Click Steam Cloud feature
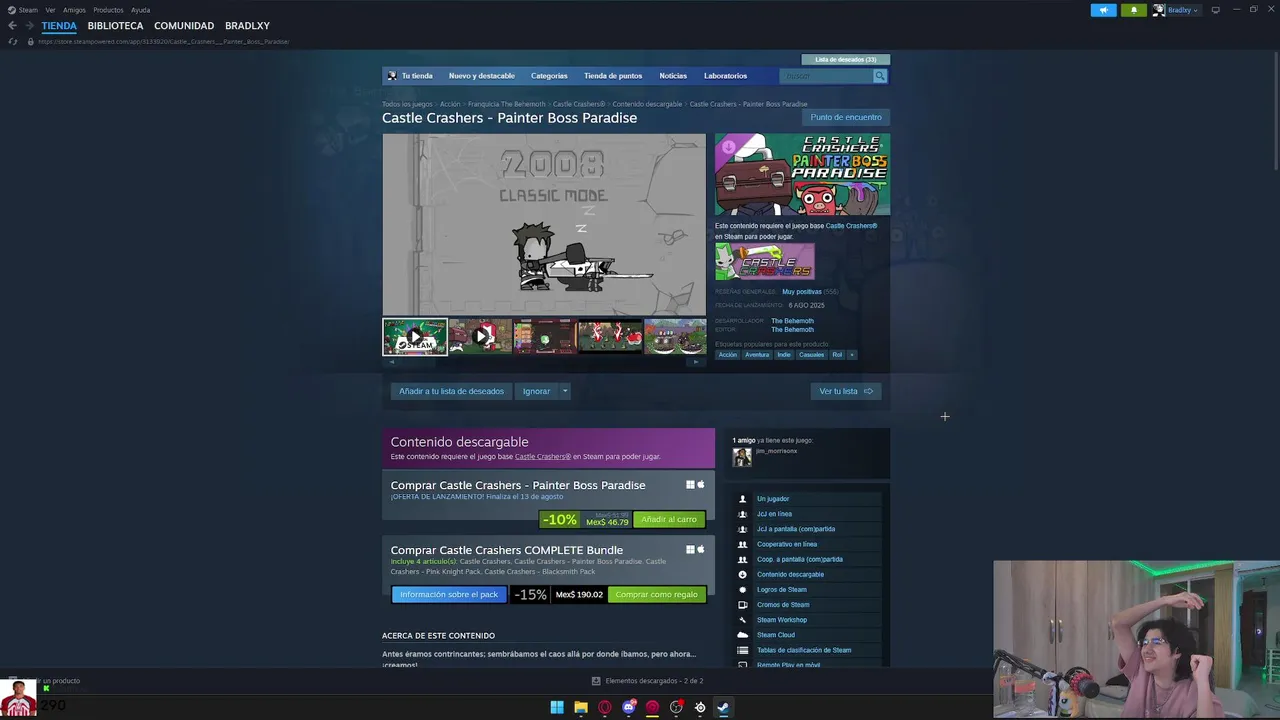Screen dimensions: 1280x720 [x=809, y=635]
